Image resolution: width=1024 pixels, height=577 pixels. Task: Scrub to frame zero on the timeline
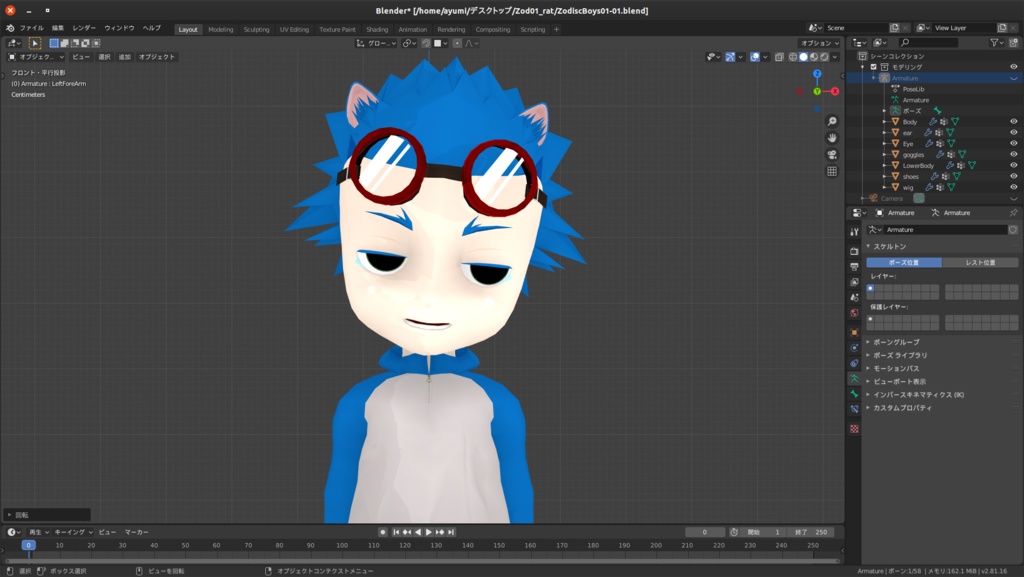30,546
